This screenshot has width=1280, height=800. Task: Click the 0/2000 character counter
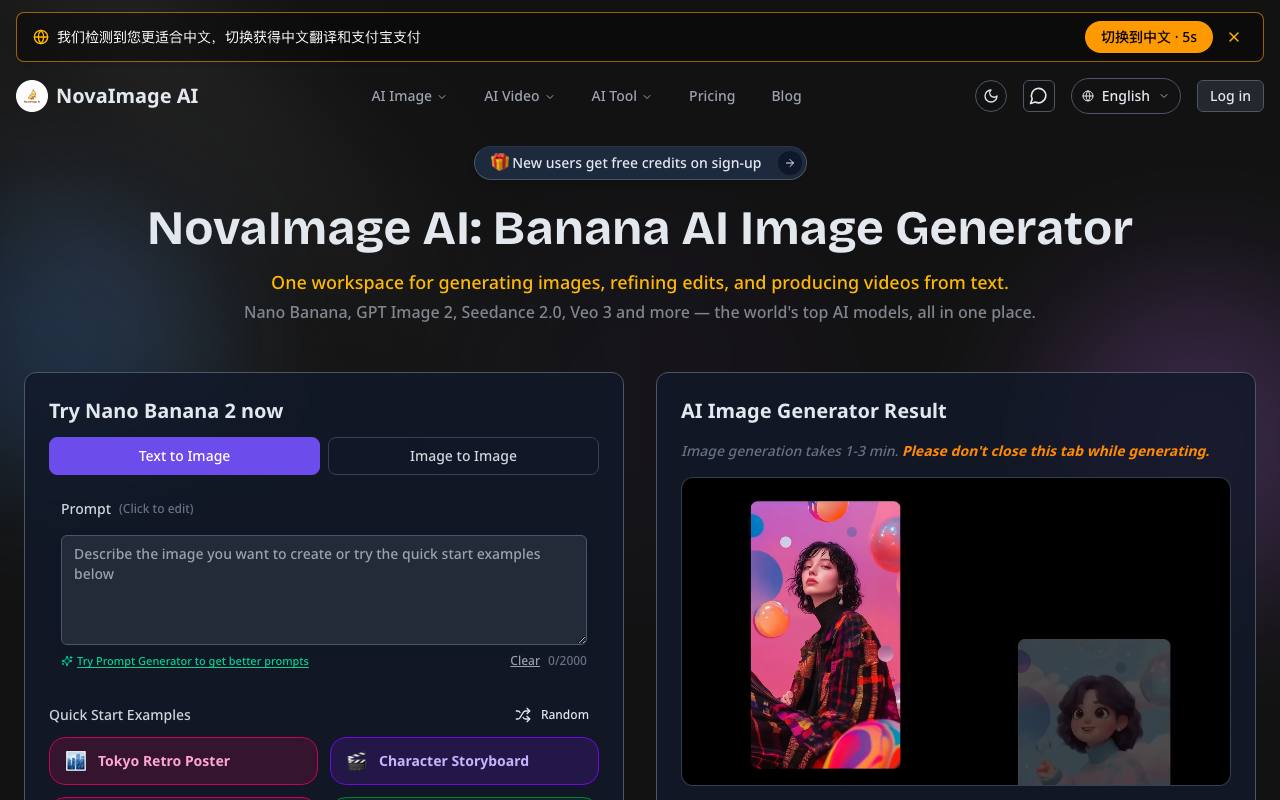click(x=567, y=661)
